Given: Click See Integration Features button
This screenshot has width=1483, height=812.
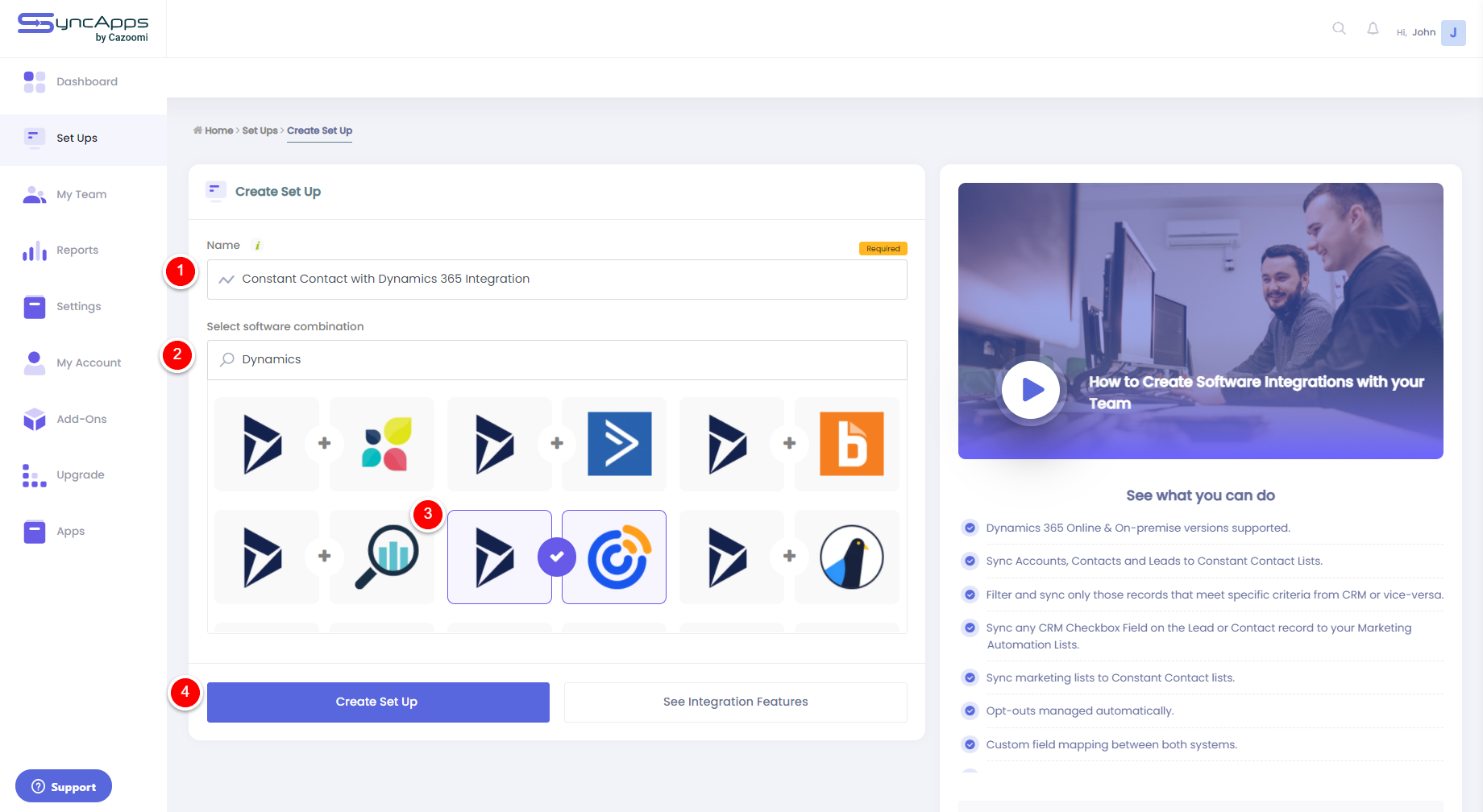Looking at the screenshot, I should (736, 702).
